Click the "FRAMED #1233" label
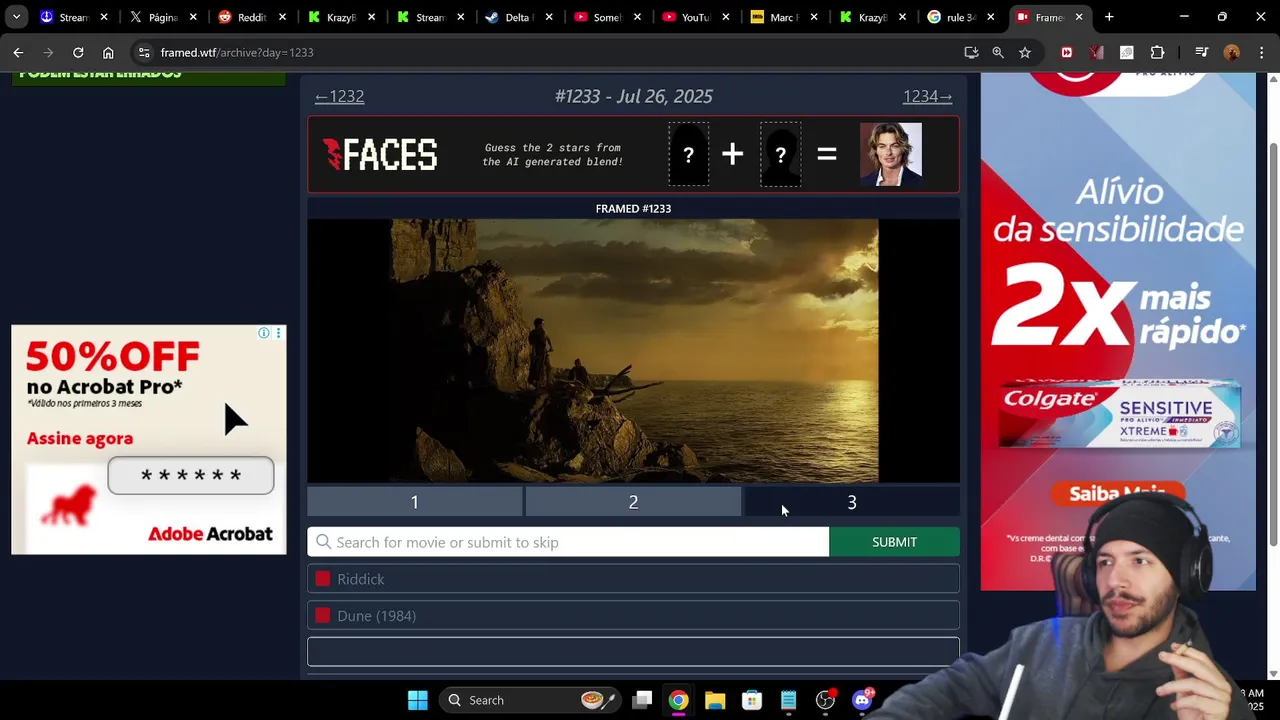 pos(633,209)
